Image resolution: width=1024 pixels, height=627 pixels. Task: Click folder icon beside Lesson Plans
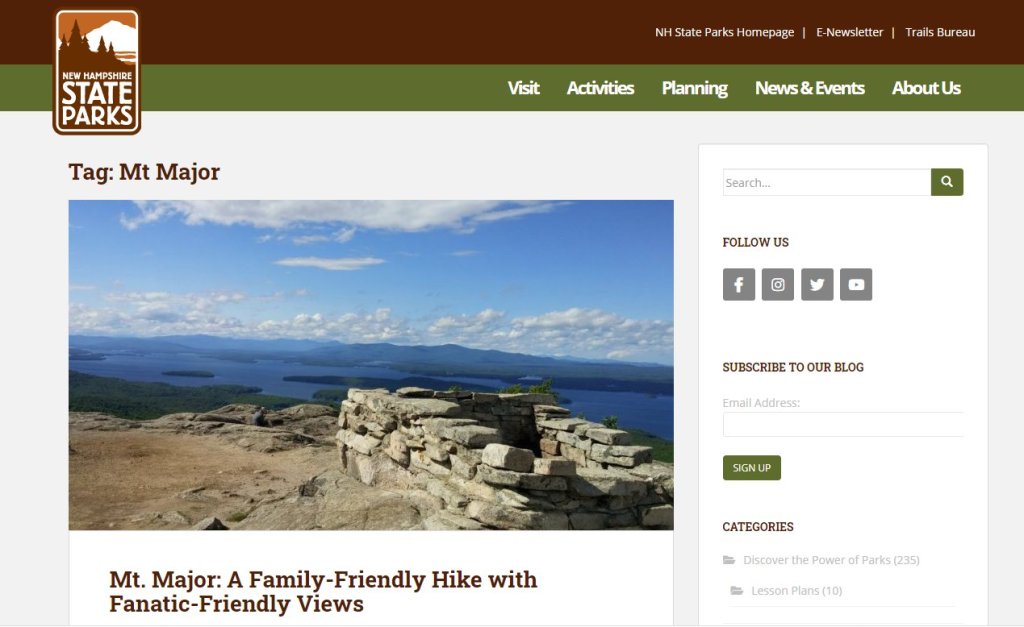click(x=737, y=590)
